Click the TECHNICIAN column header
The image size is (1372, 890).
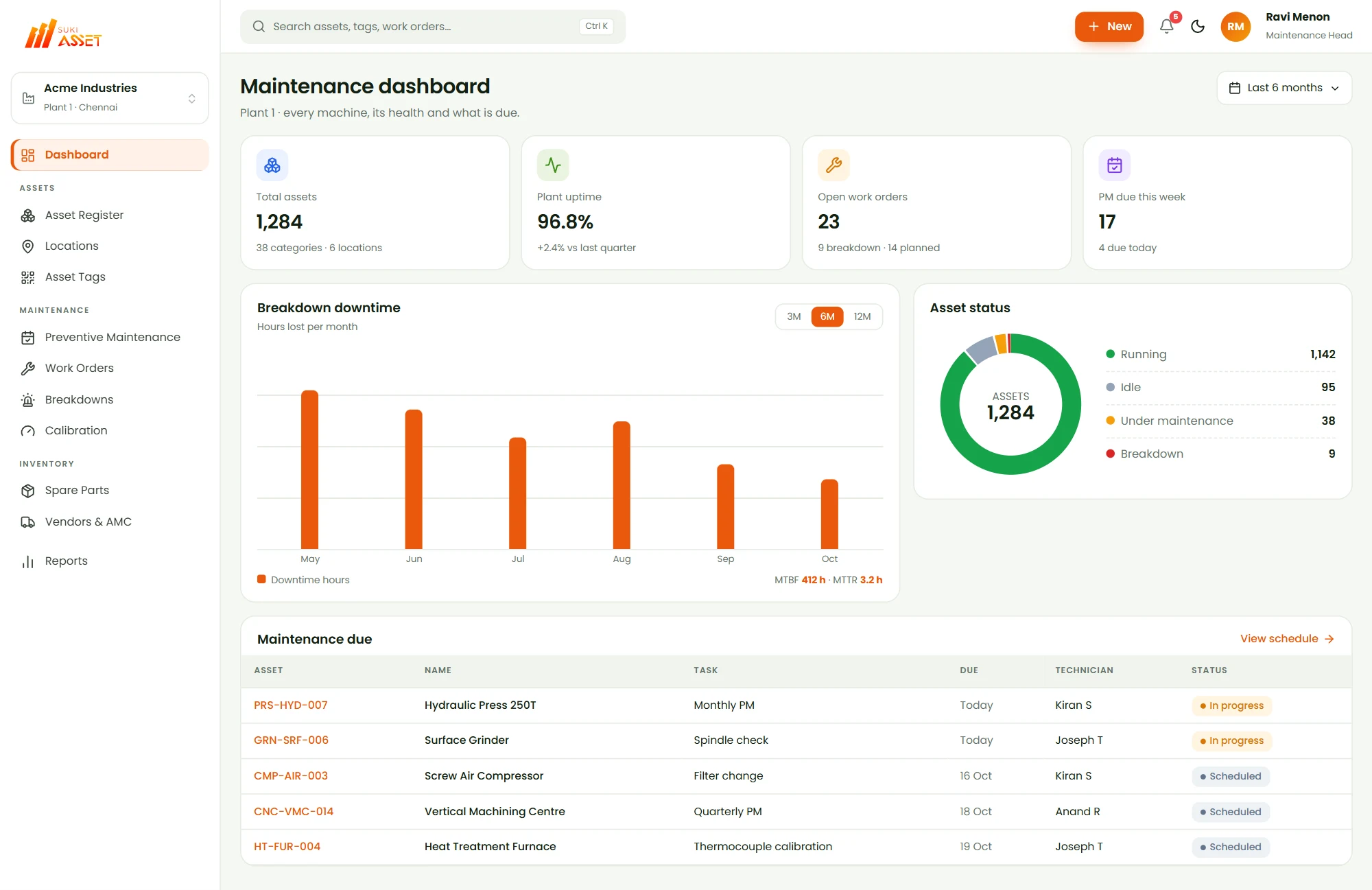click(x=1084, y=670)
